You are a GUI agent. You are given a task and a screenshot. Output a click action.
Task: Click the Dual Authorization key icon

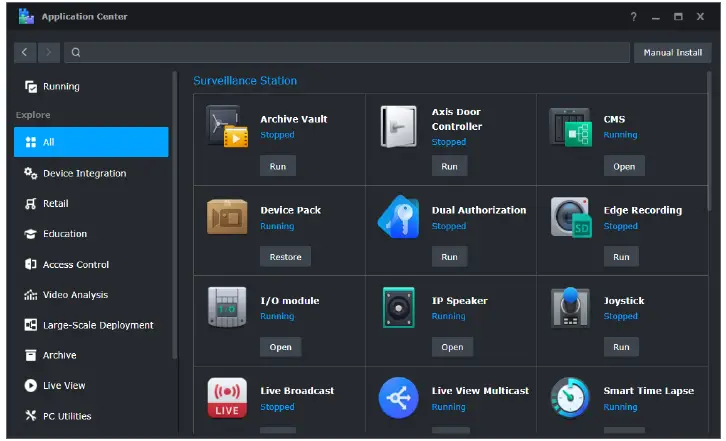tap(399, 217)
